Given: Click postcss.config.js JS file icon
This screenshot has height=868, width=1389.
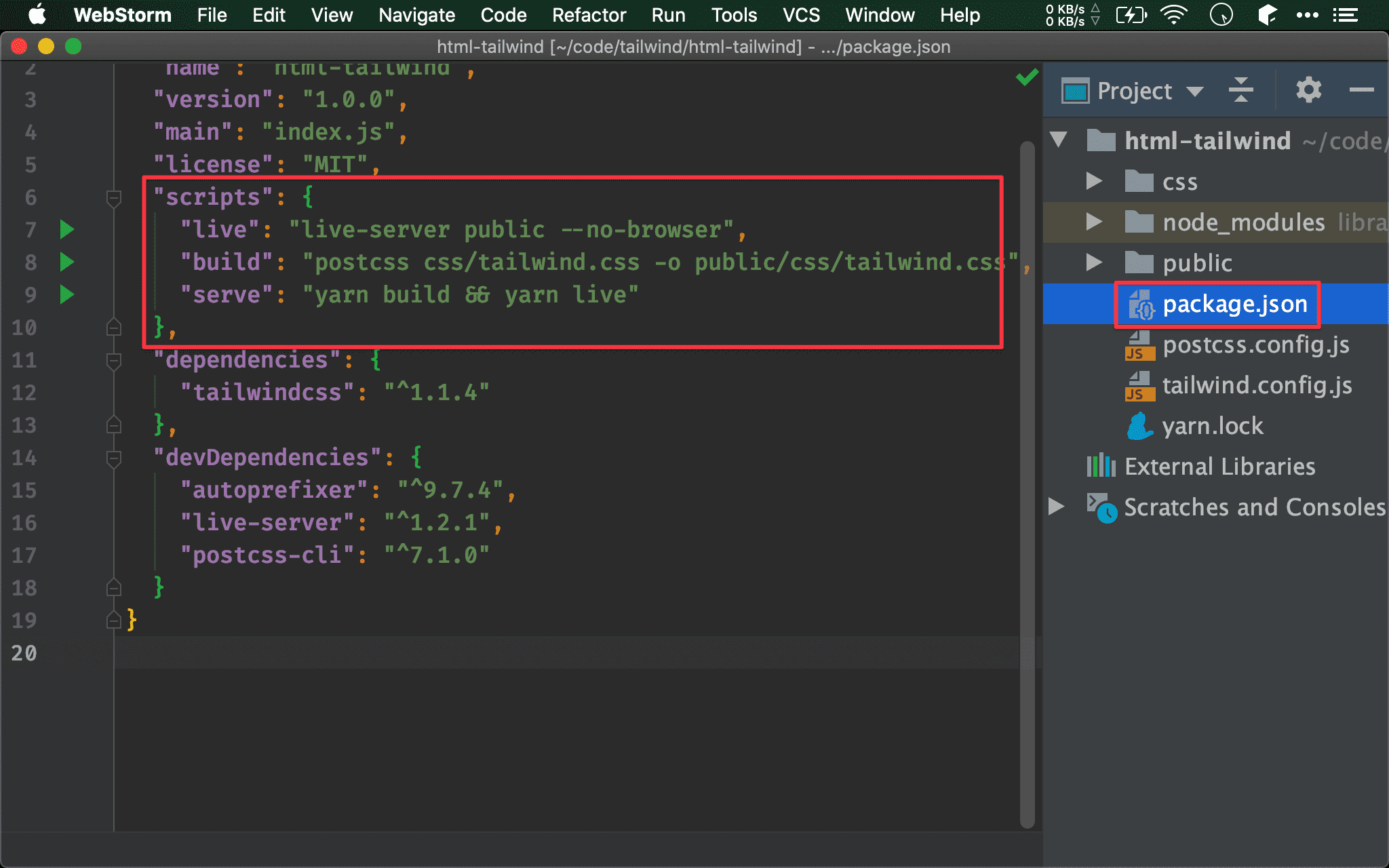Looking at the screenshot, I should click(x=1140, y=345).
